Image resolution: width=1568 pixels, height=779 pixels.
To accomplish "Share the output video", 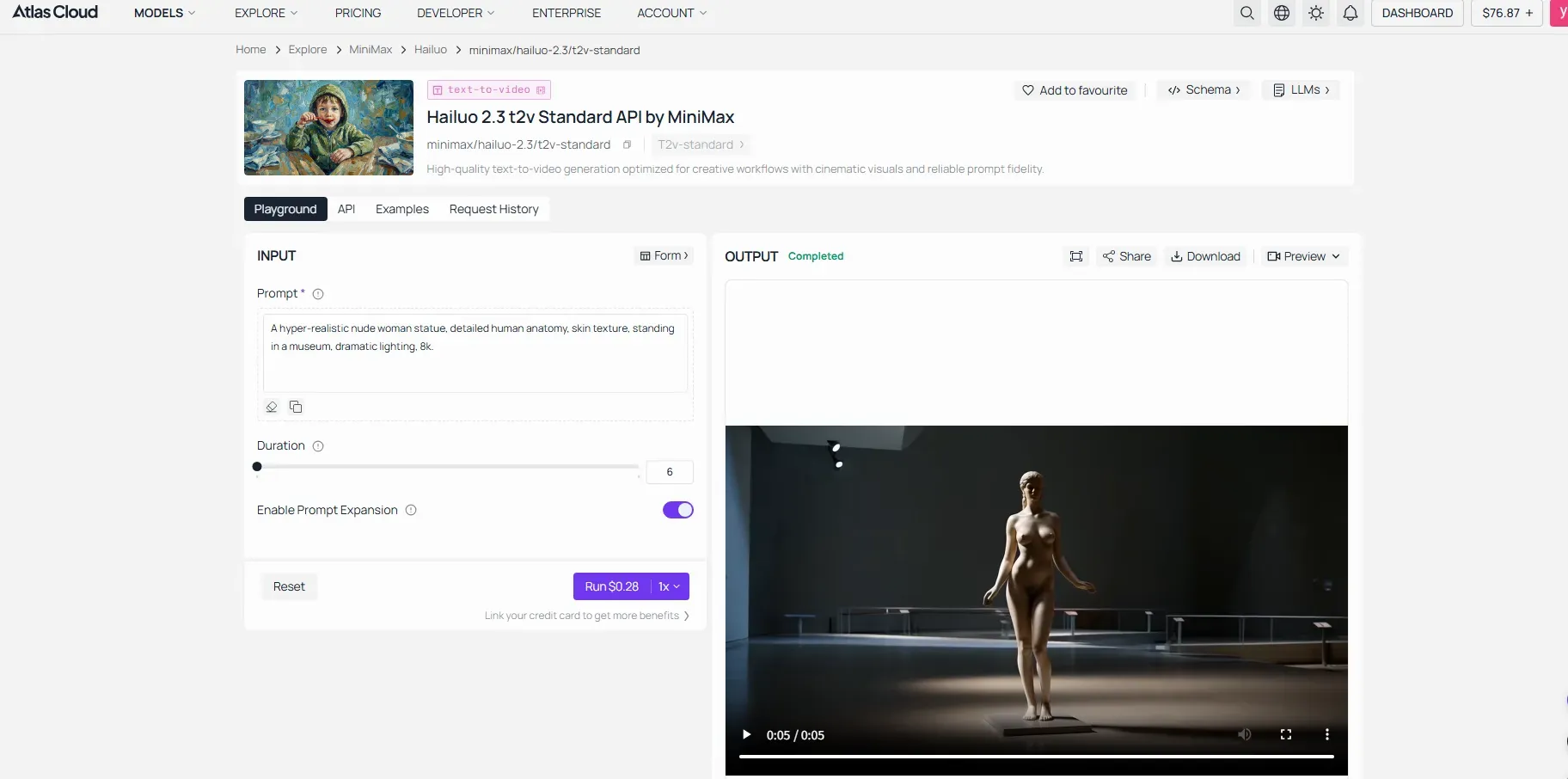I will click(x=1127, y=256).
